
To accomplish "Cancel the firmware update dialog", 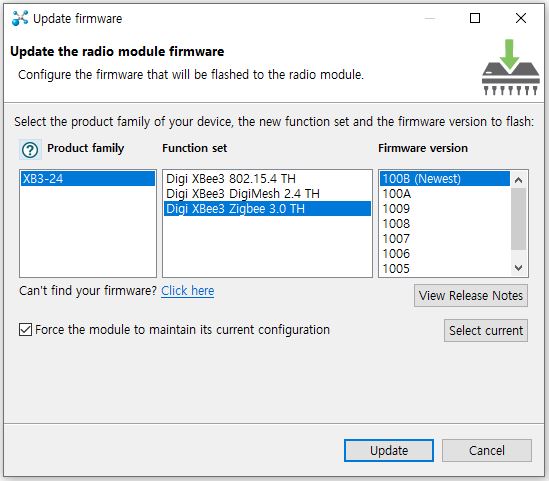I will (487, 451).
